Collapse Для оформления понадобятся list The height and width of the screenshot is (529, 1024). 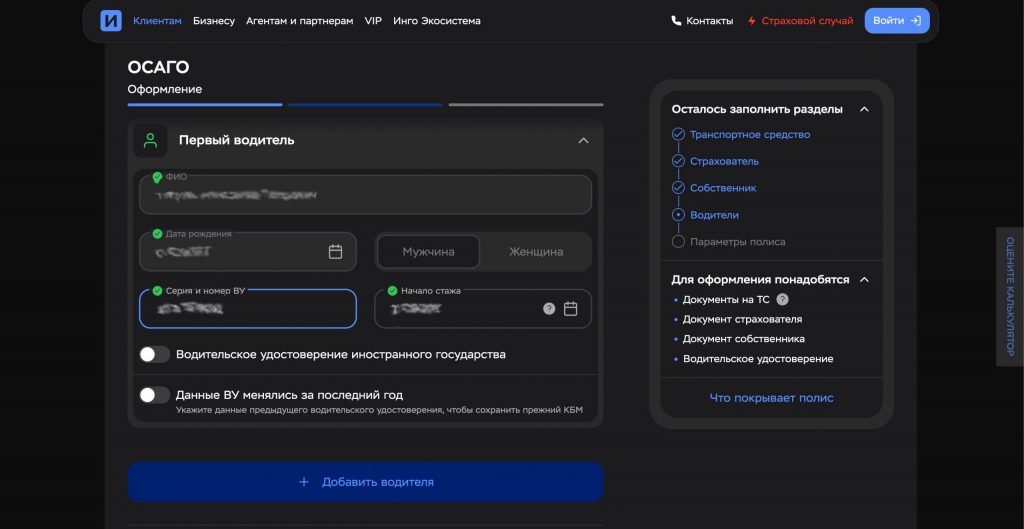click(x=864, y=280)
